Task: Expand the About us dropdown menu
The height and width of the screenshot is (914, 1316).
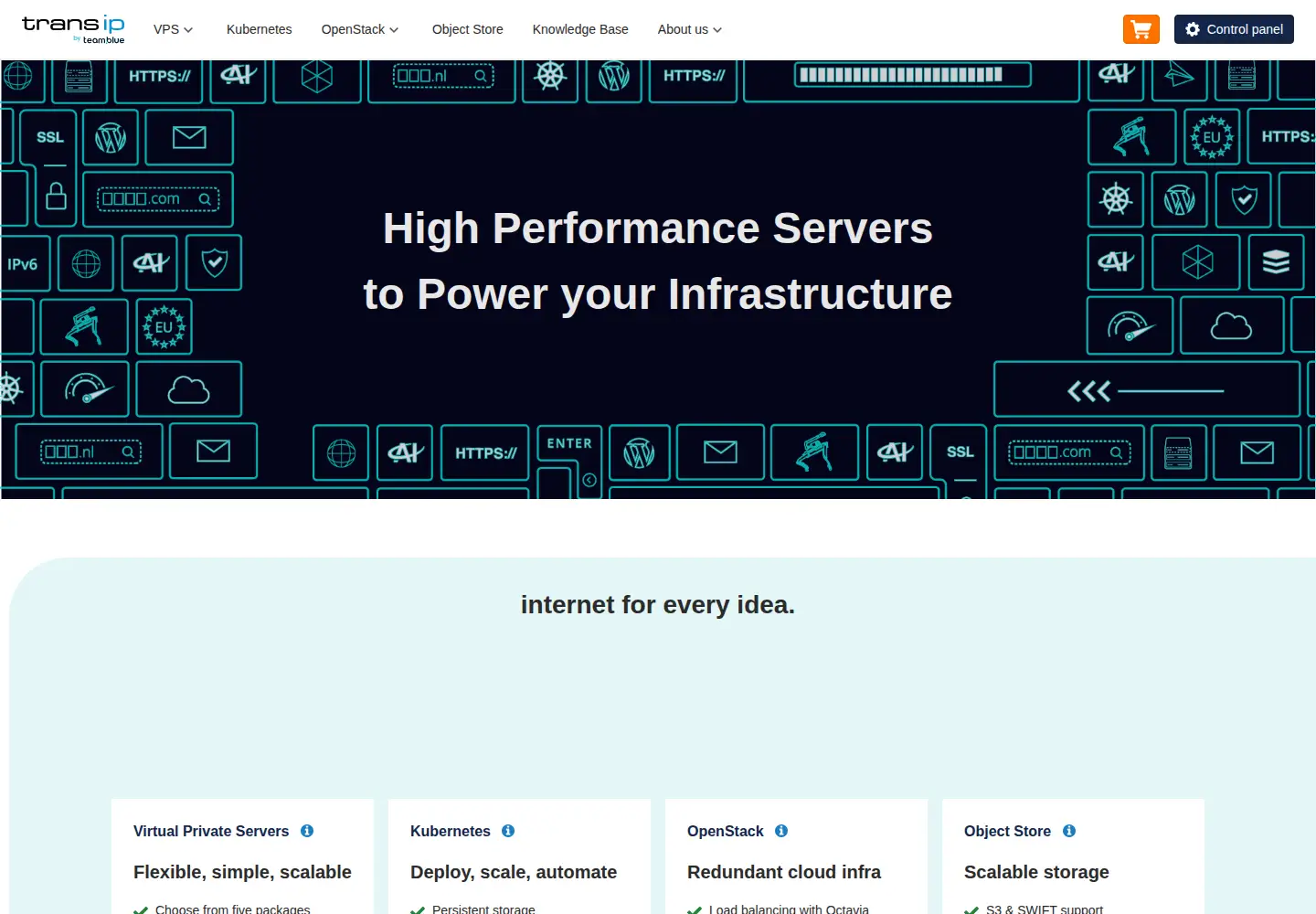Action: [x=690, y=29]
